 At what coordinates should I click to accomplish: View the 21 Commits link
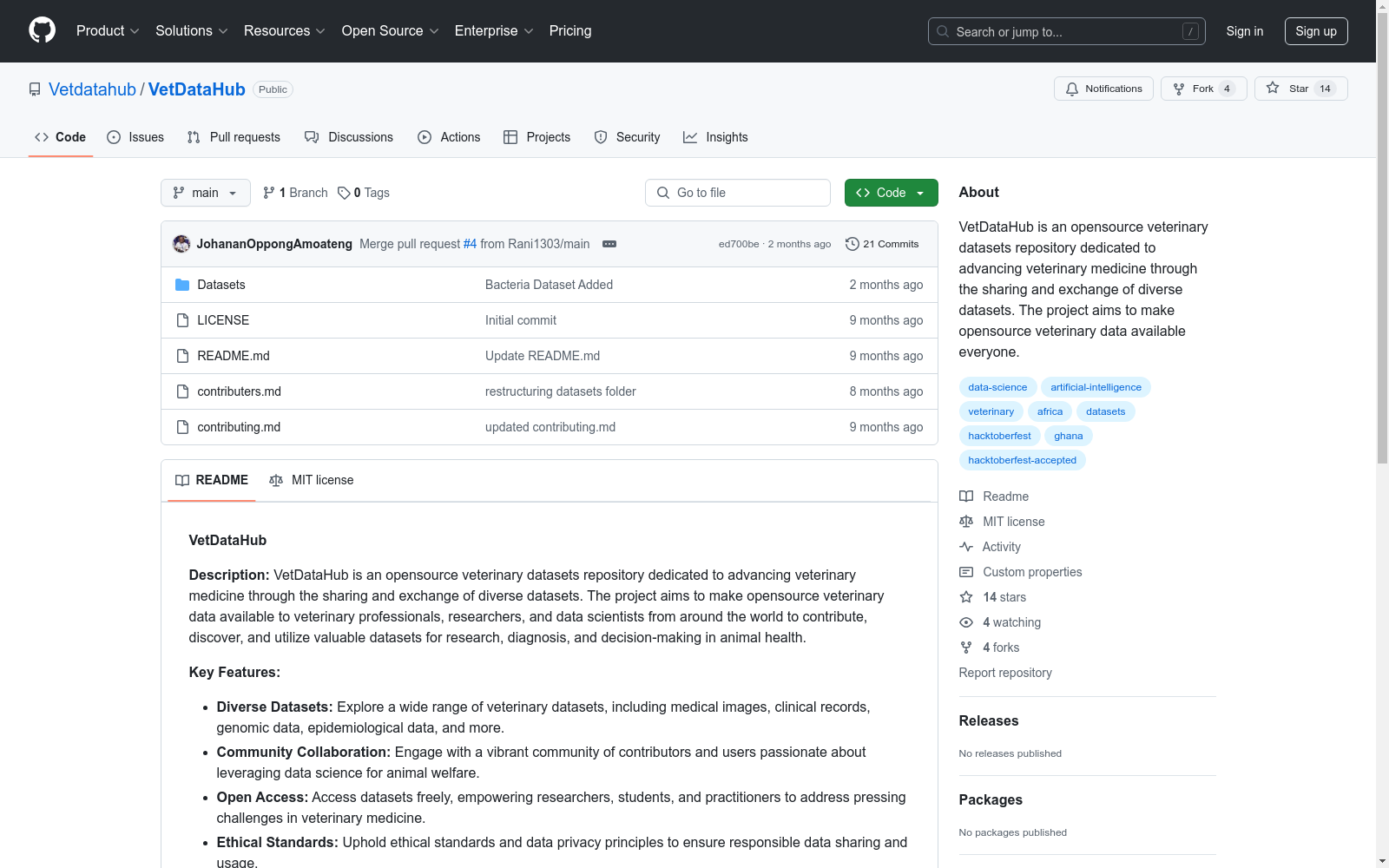[882, 244]
